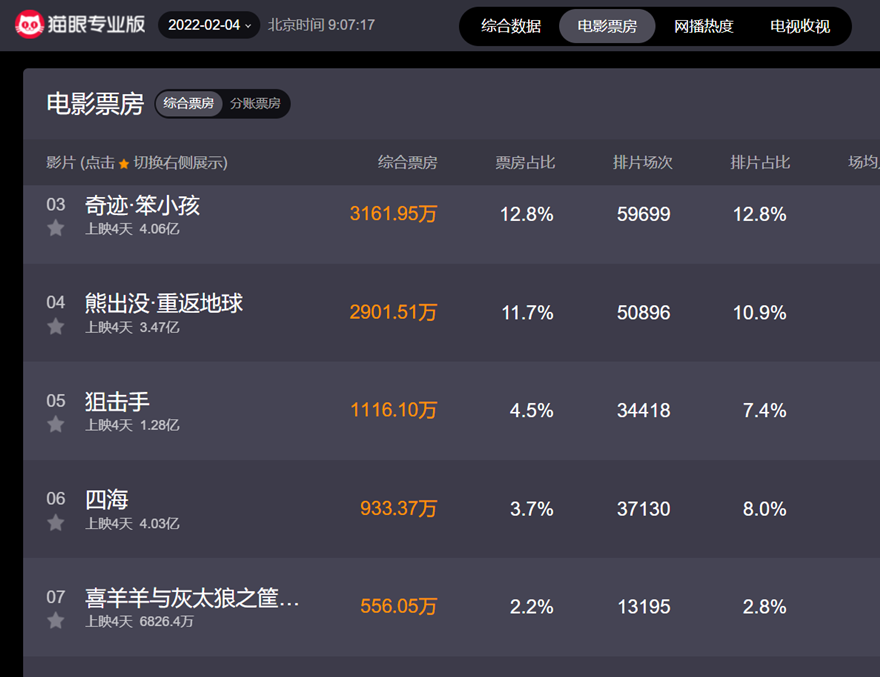
Task: Star the film 奇迹·笨小孩
Action: pos(56,229)
